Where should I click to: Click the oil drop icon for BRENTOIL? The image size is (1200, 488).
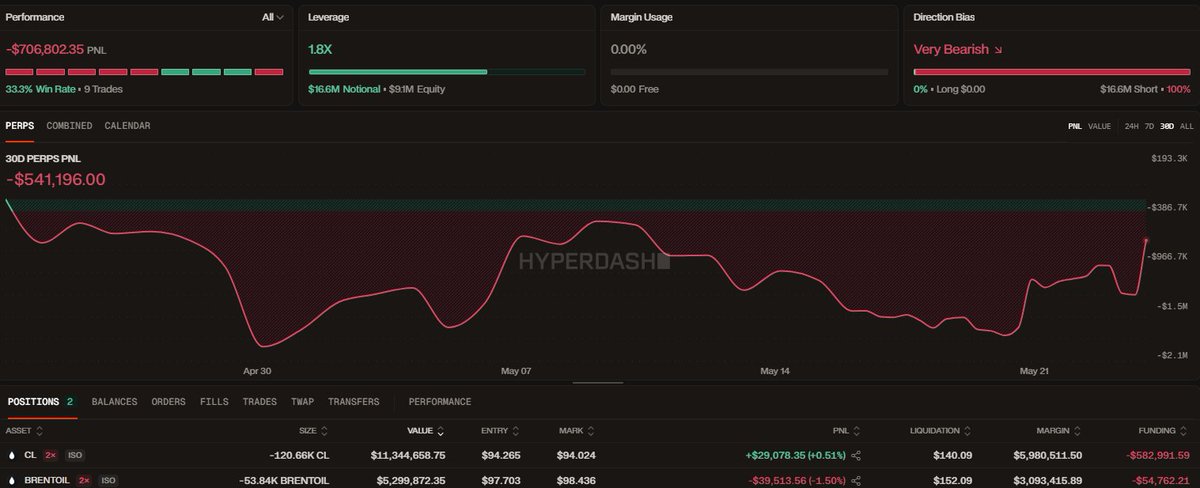click(11, 480)
